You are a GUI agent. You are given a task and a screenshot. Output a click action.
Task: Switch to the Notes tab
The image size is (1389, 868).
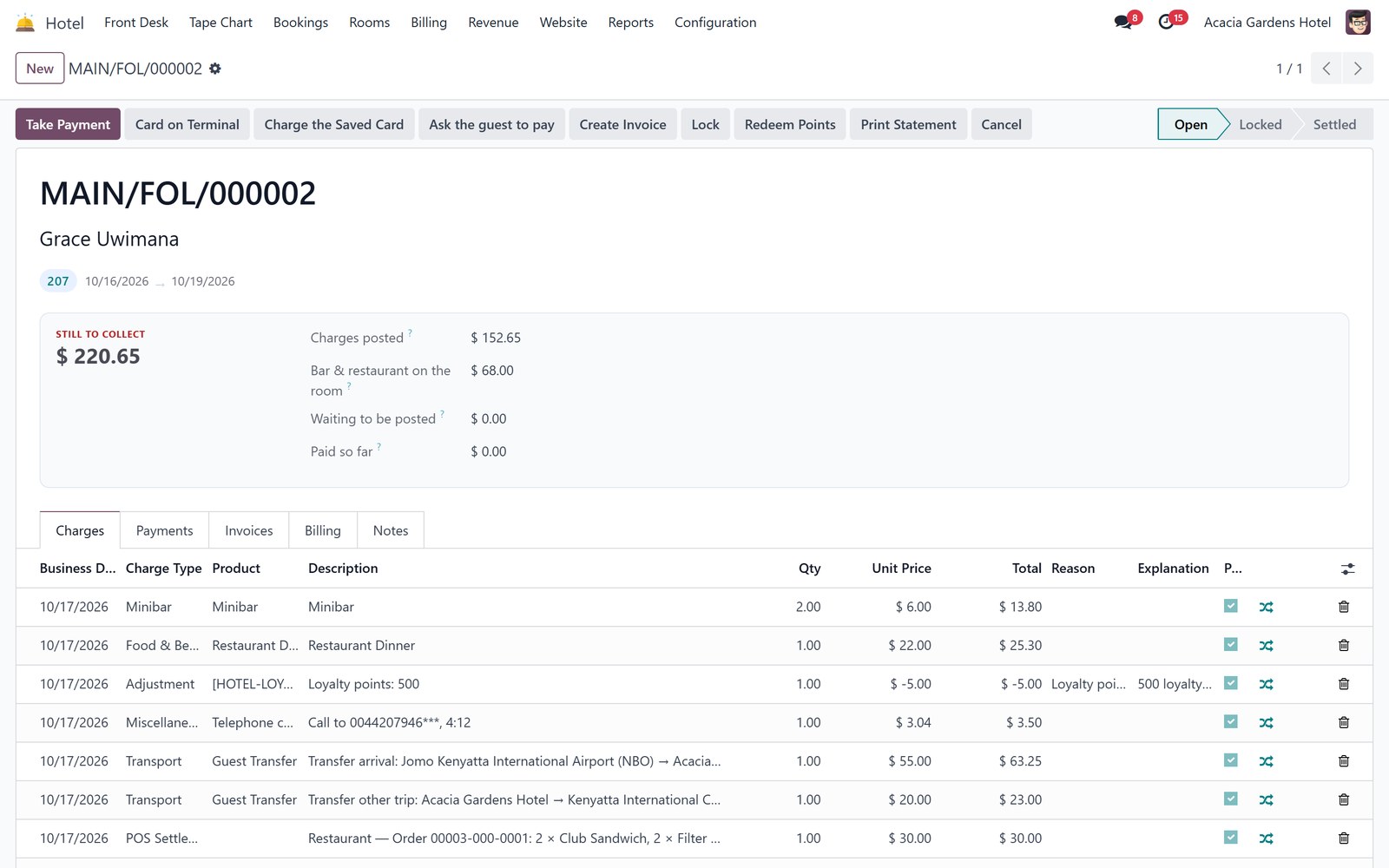[x=391, y=530]
